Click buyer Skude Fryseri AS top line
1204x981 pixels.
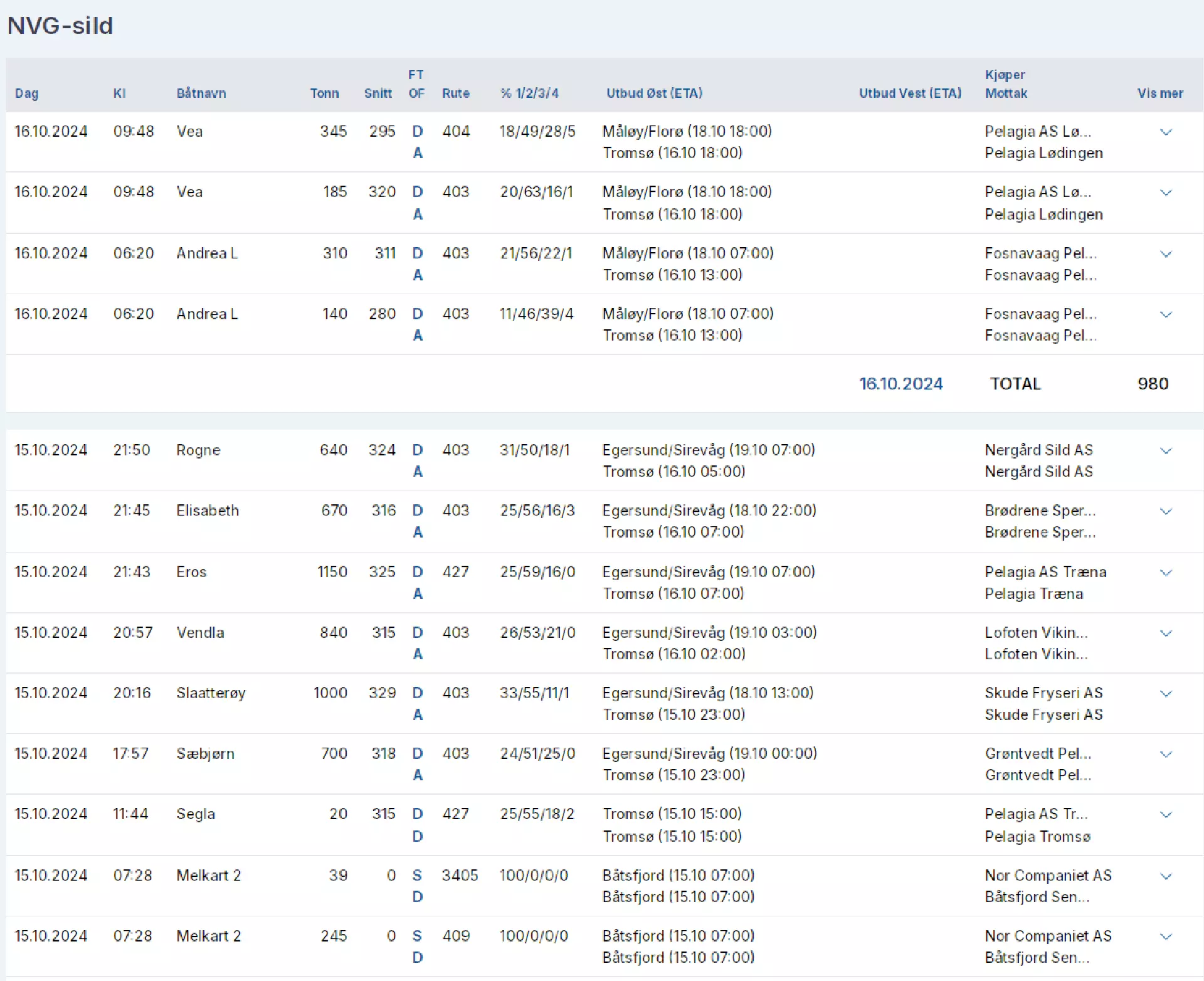(x=1043, y=693)
